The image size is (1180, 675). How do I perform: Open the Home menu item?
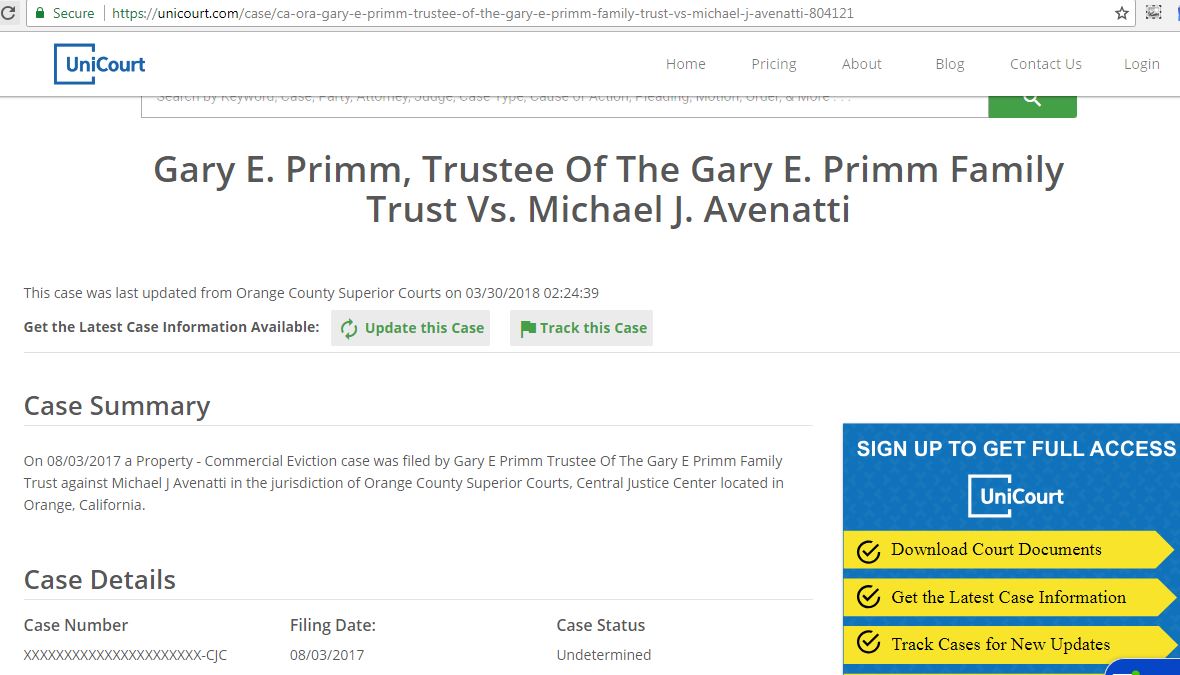coord(686,64)
